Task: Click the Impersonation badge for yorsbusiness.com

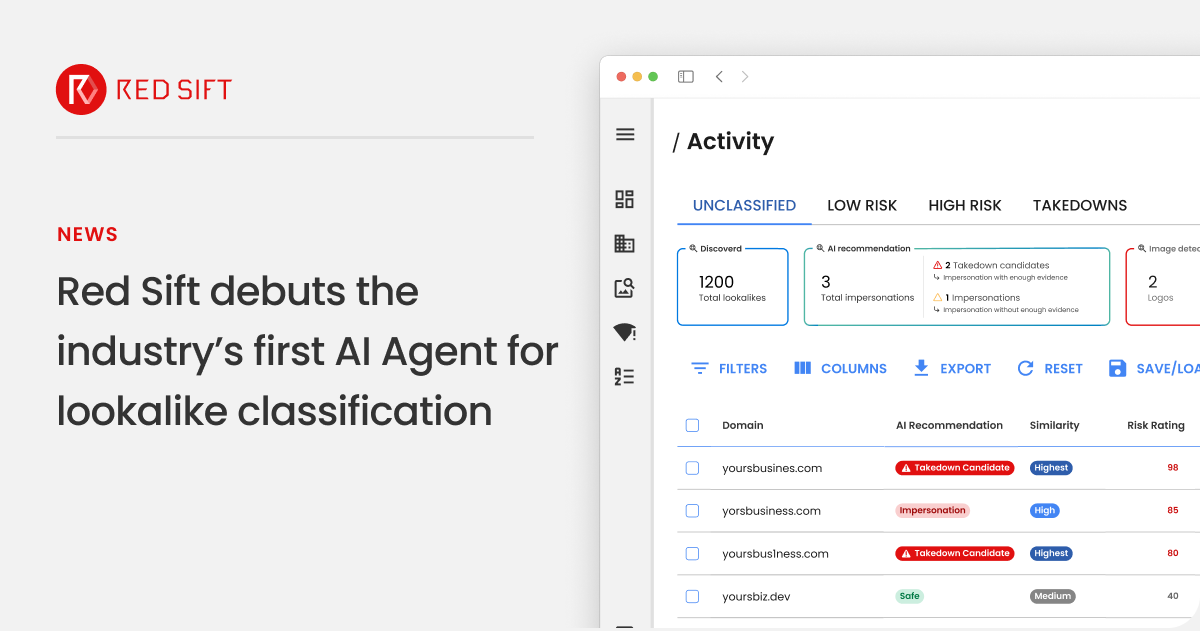Action: (x=932, y=510)
